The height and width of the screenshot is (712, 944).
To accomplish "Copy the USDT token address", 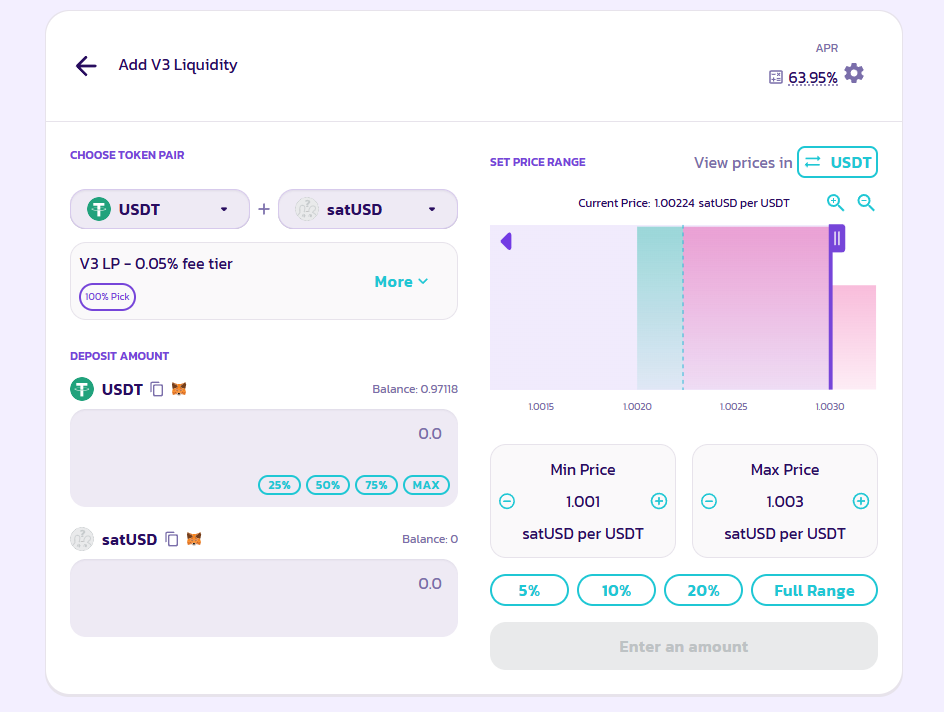I will tap(157, 389).
